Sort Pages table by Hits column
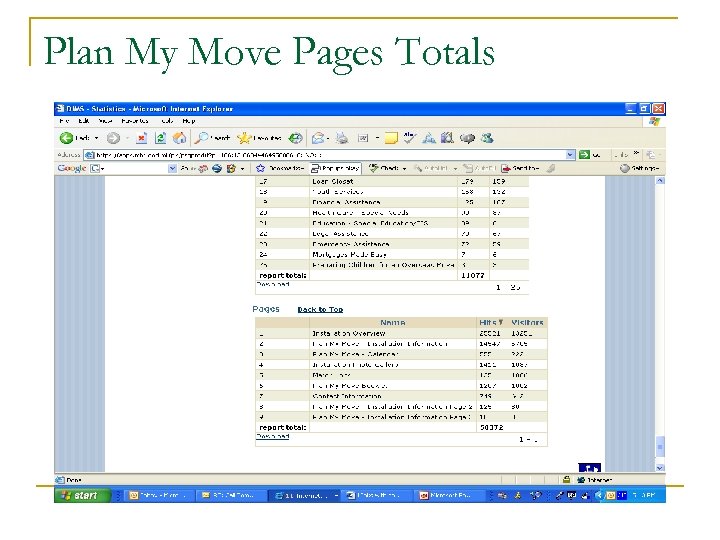 click(x=491, y=322)
